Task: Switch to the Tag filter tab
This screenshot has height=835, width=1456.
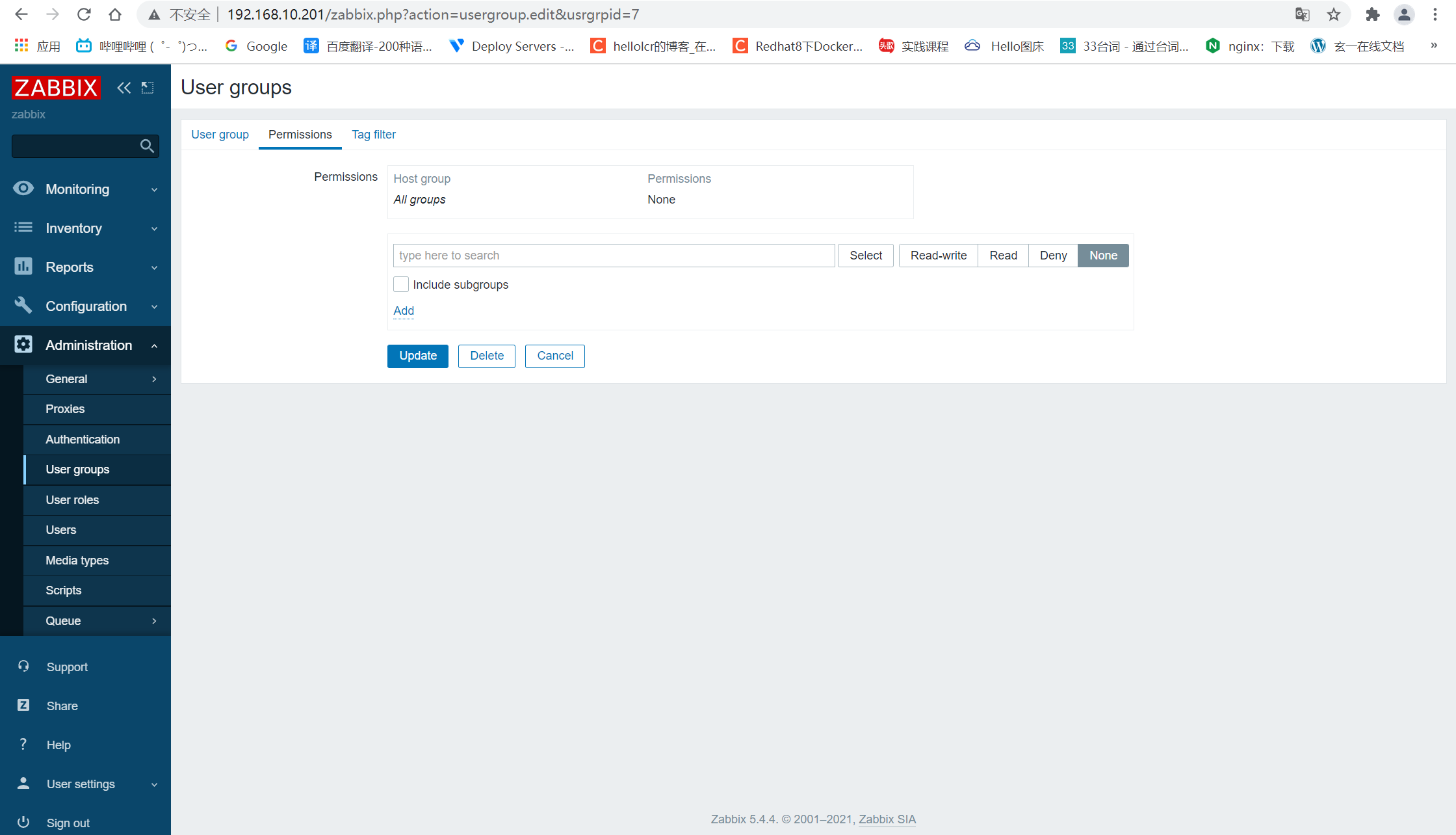Action: pos(373,135)
